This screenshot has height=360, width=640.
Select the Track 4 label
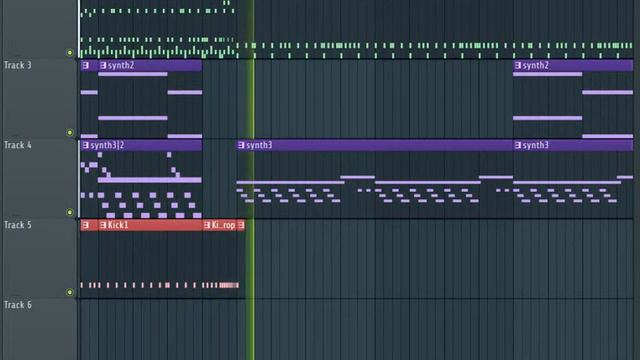click(x=18, y=145)
